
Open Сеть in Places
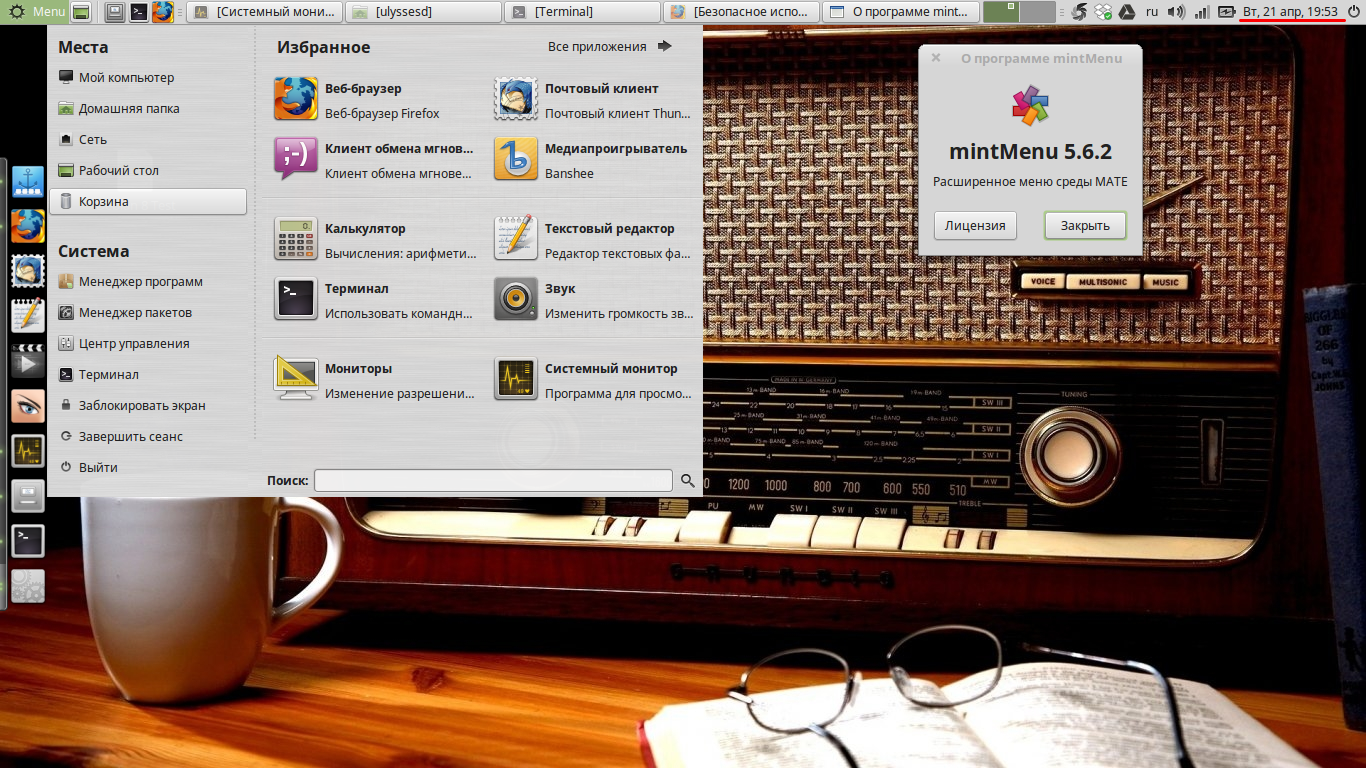(x=148, y=139)
